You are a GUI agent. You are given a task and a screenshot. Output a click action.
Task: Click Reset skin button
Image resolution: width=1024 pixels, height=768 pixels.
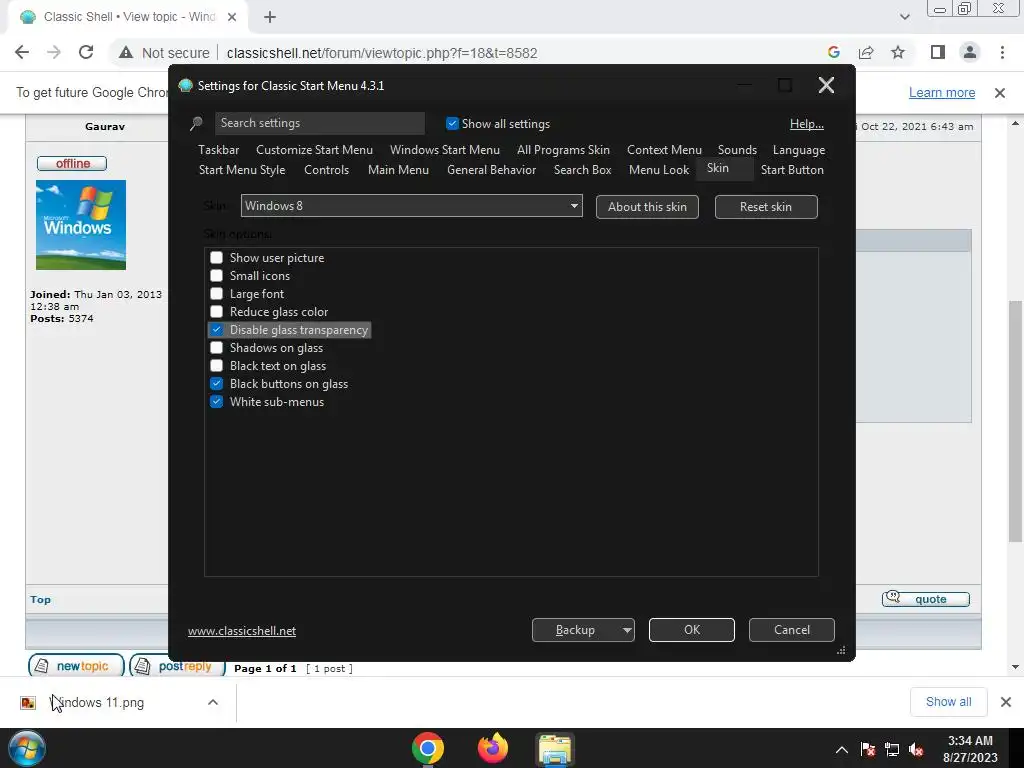(x=766, y=207)
